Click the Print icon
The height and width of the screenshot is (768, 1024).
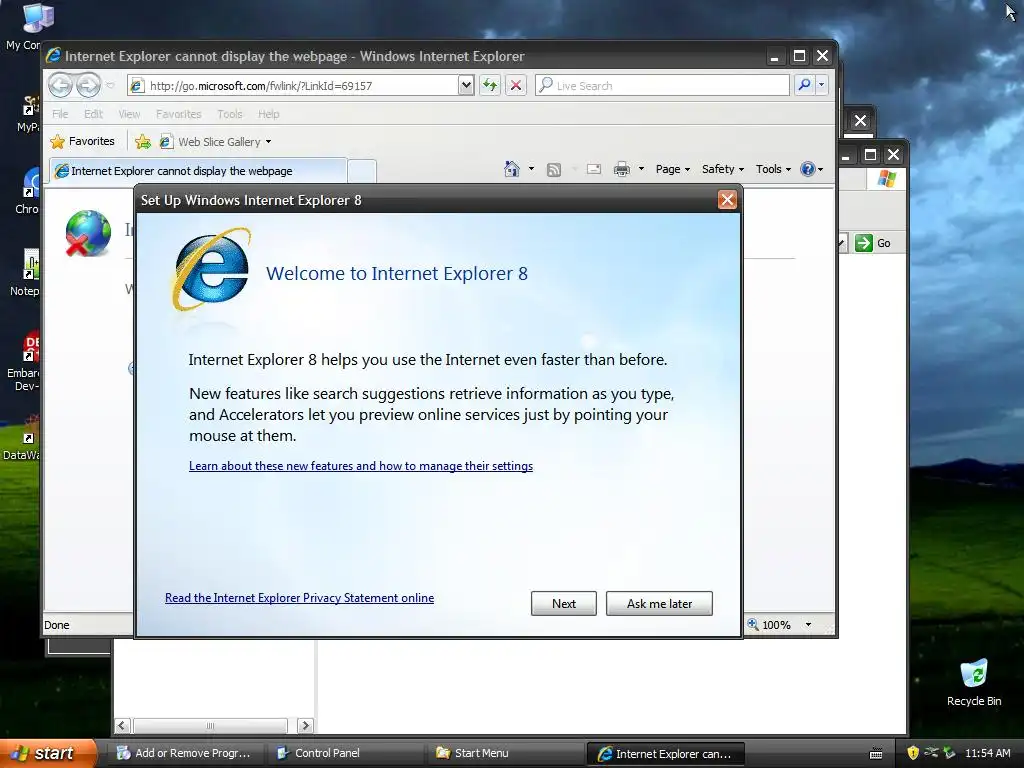pos(622,170)
